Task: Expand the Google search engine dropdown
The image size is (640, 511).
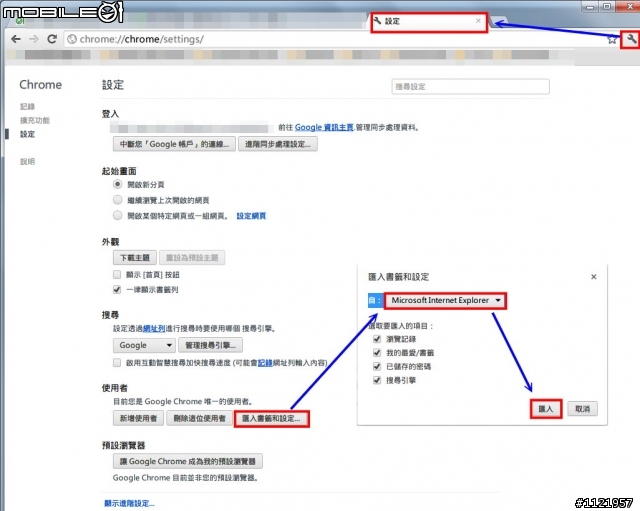Action: 144,345
